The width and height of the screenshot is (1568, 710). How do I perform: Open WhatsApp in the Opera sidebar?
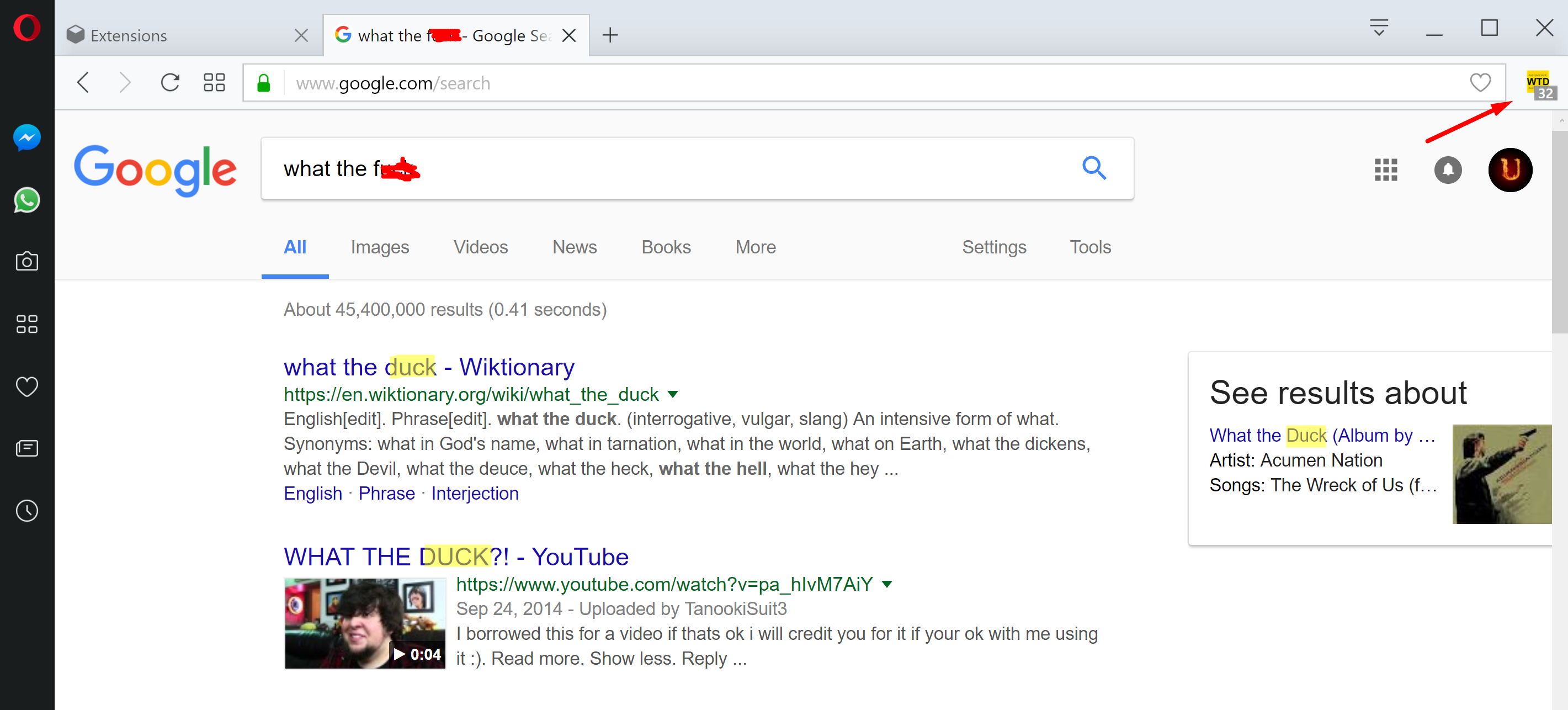(27, 200)
